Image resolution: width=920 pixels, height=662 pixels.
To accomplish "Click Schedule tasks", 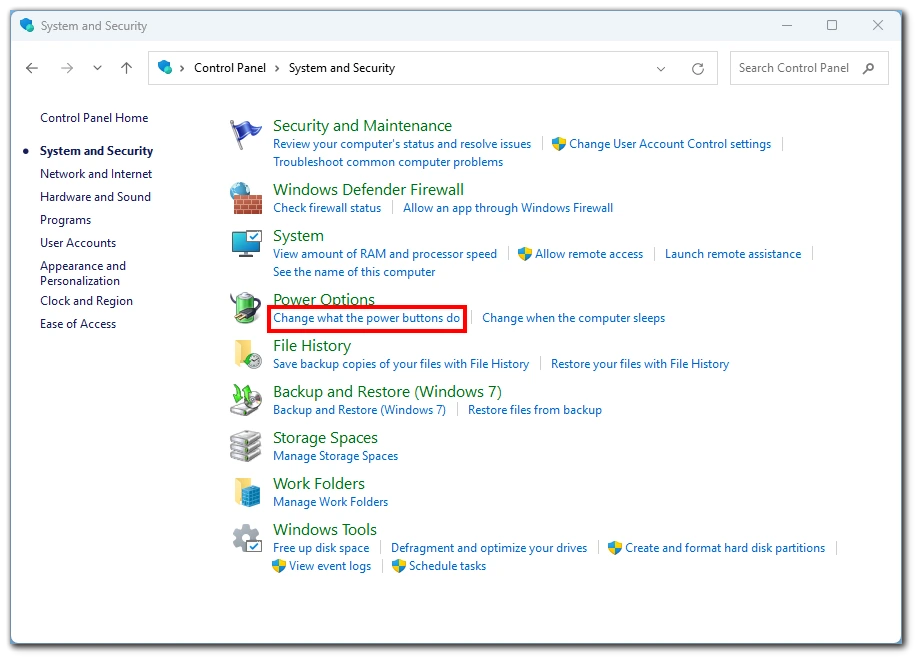I will coord(447,566).
